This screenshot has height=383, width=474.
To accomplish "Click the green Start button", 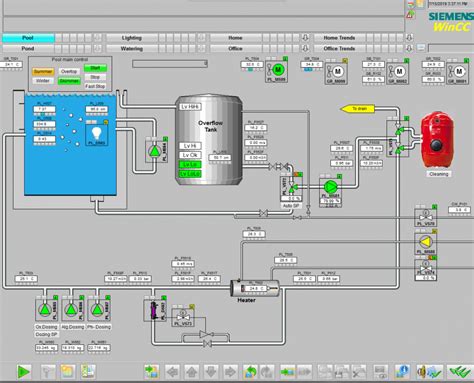I will tap(95, 68).
